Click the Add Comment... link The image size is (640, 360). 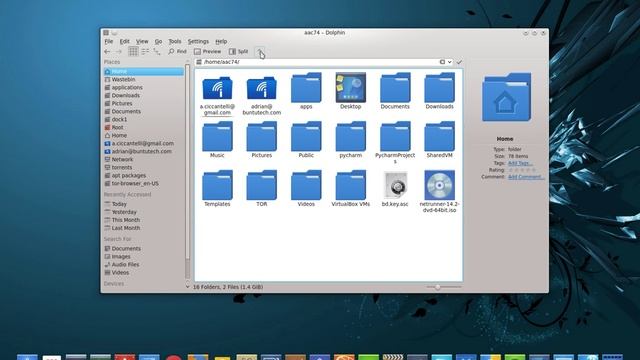point(526,177)
